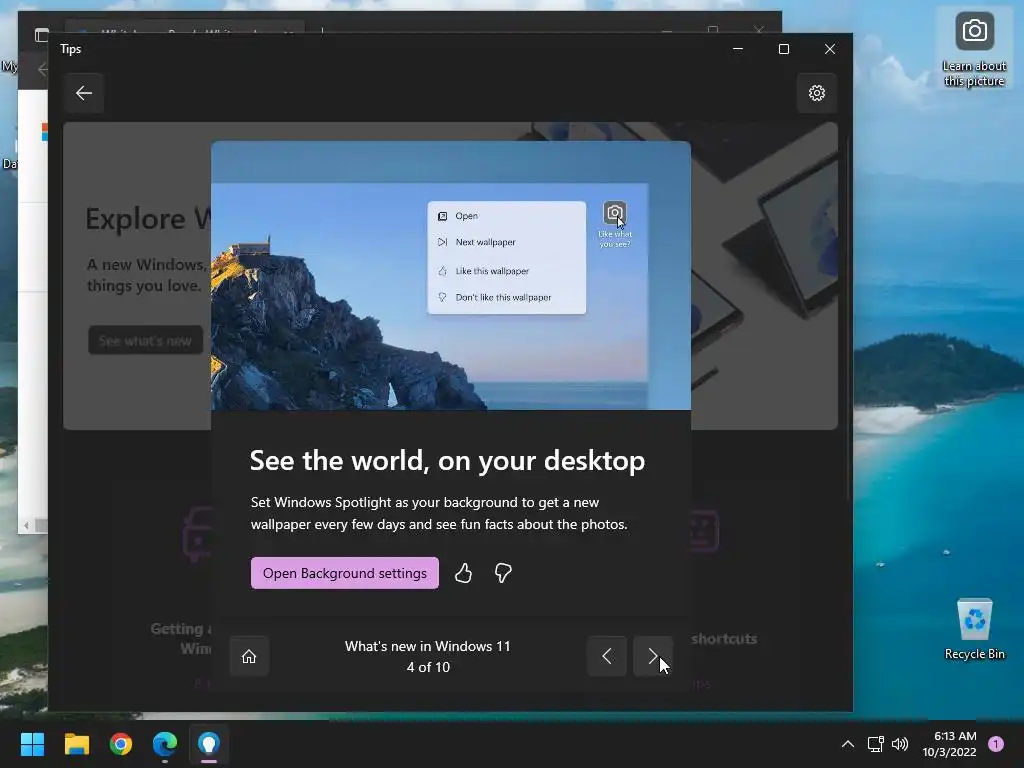Open the Windows Start menu
Screen dimensions: 1024x768
coord(32,744)
